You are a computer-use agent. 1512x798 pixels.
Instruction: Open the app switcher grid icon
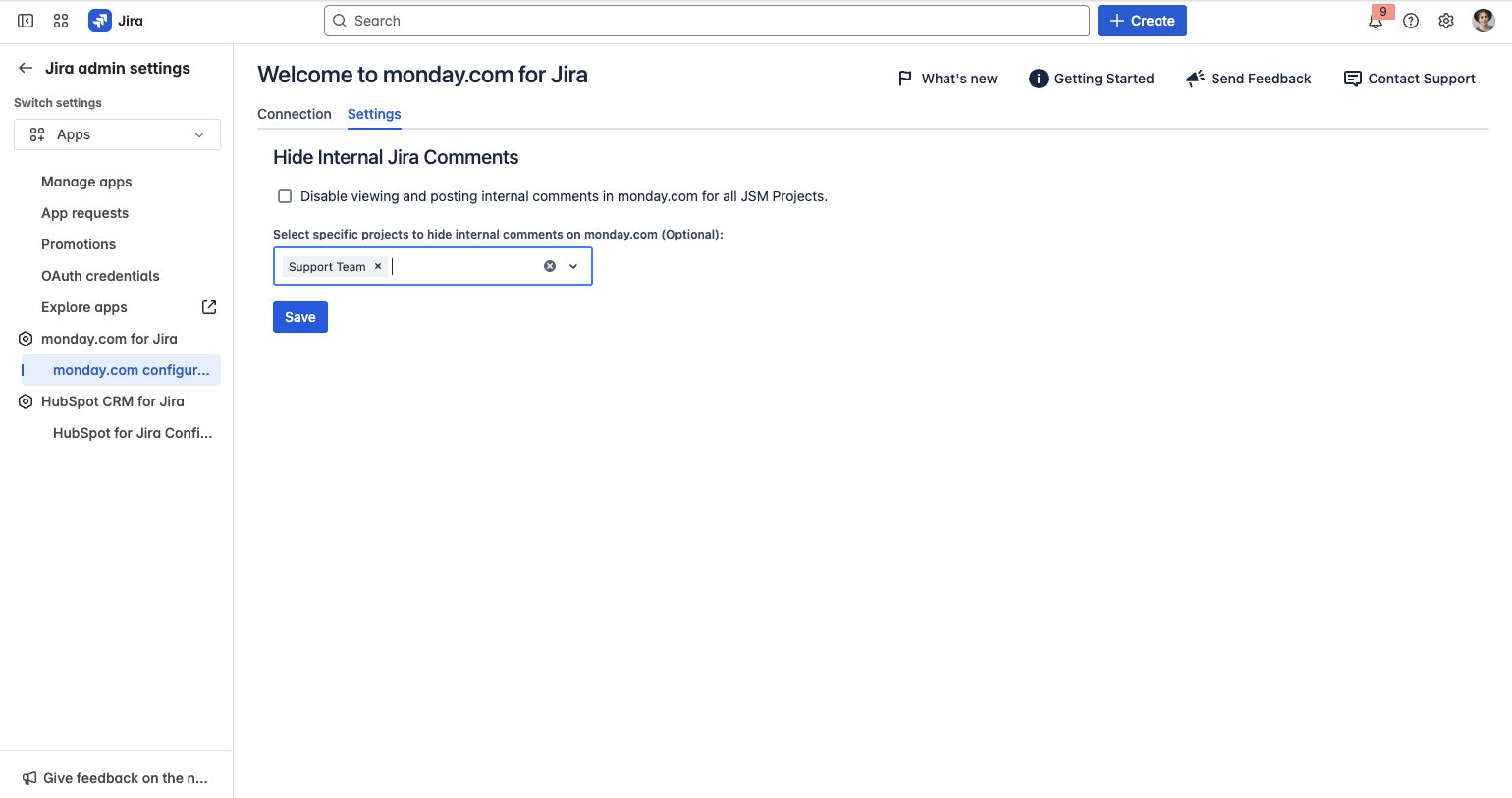(x=61, y=21)
